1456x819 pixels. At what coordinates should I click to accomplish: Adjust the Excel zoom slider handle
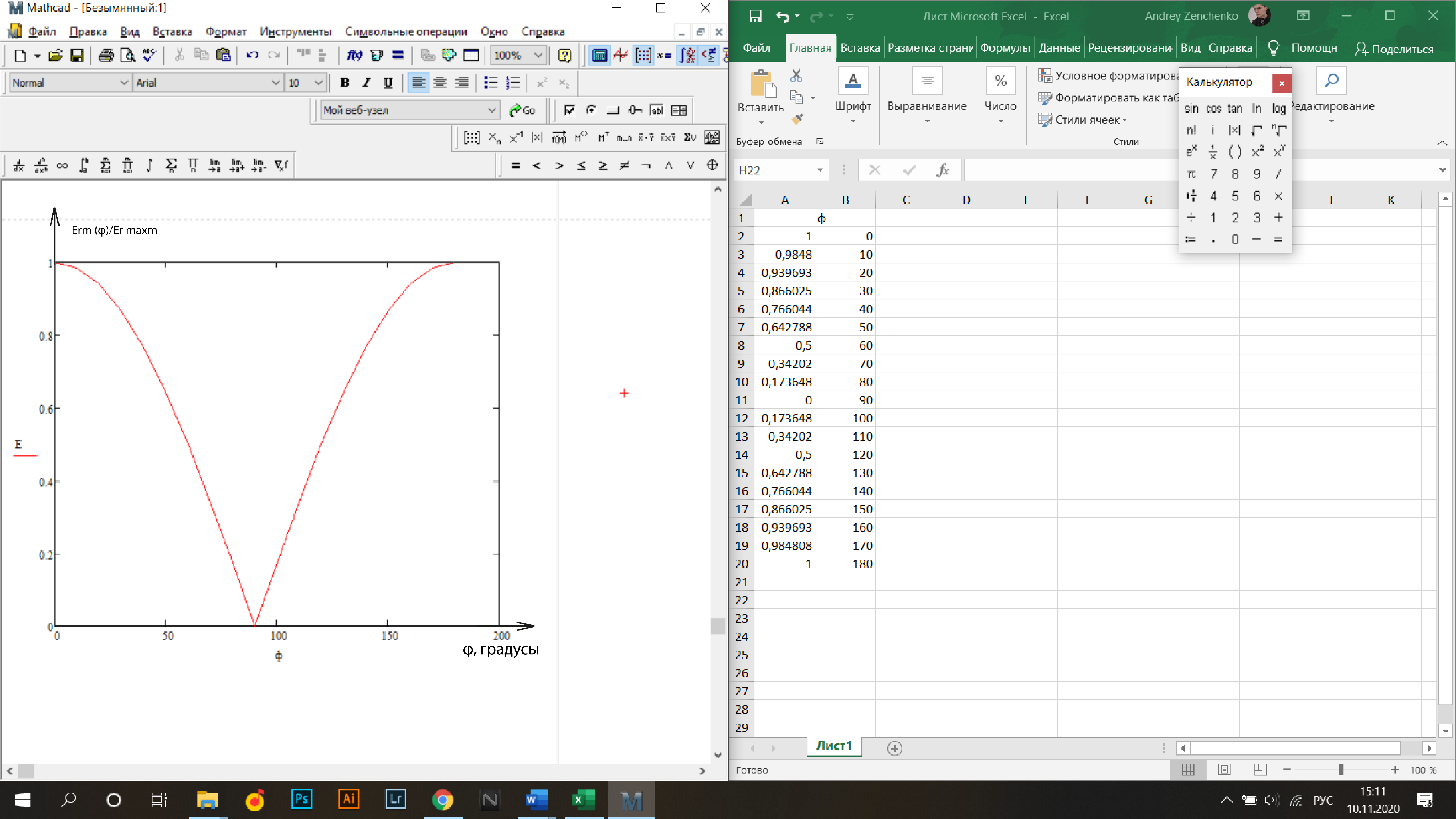[x=1341, y=770]
